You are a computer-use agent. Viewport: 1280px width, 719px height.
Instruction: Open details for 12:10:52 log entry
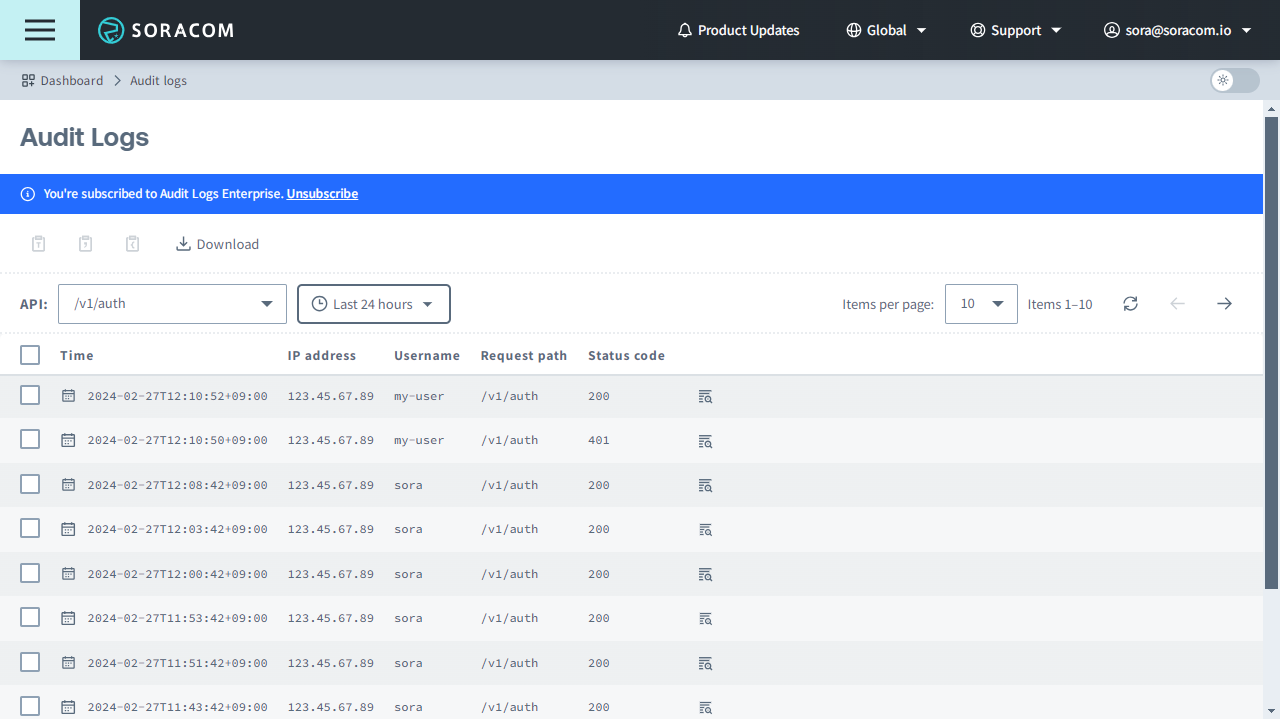pos(705,397)
